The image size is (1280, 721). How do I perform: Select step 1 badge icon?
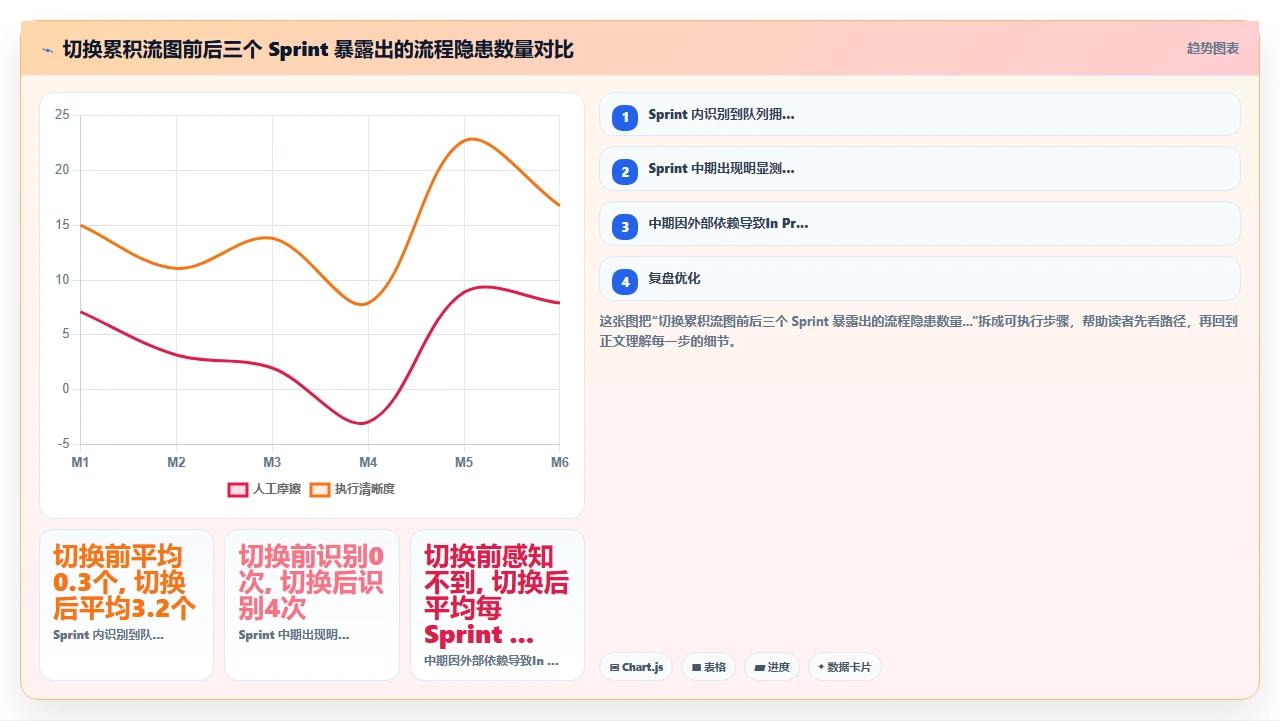click(x=625, y=117)
